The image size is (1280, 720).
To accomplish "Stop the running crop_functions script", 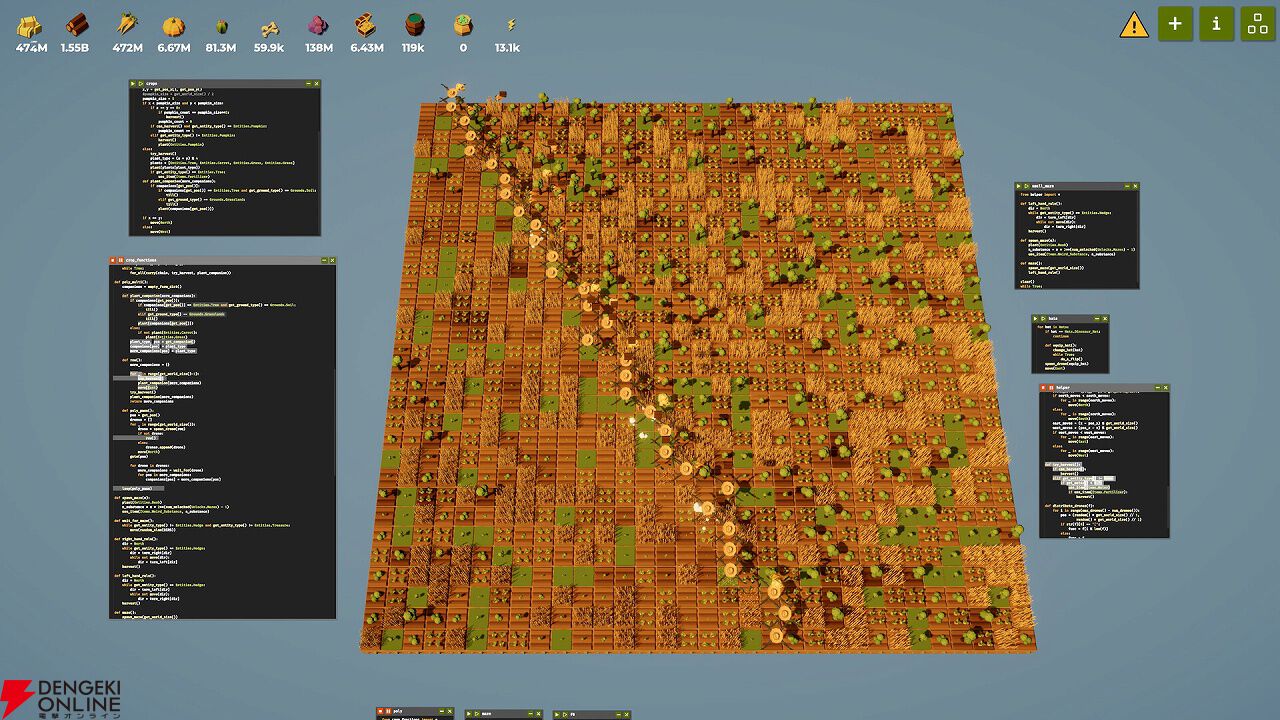I will point(114,260).
